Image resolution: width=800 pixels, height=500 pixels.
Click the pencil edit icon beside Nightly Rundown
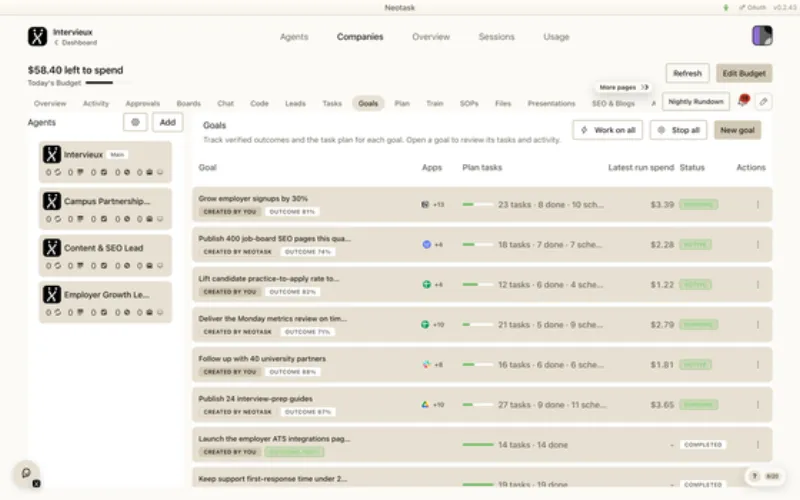pyautogui.click(x=763, y=102)
